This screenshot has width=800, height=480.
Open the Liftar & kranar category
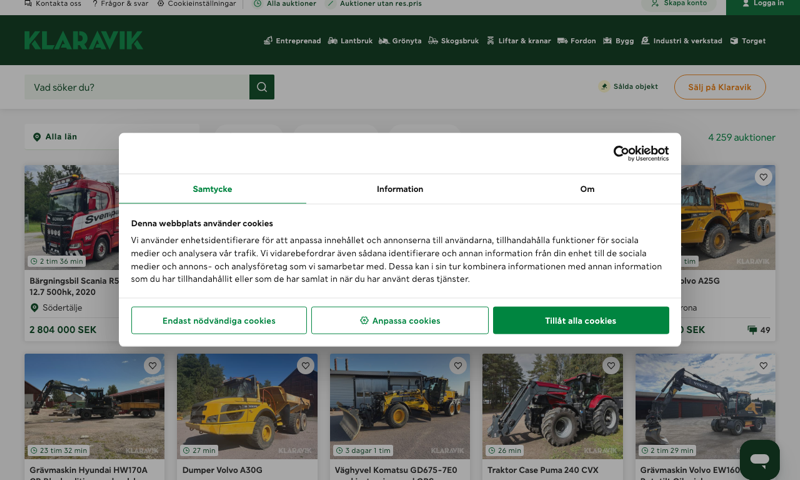pyautogui.click(x=518, y=41)
